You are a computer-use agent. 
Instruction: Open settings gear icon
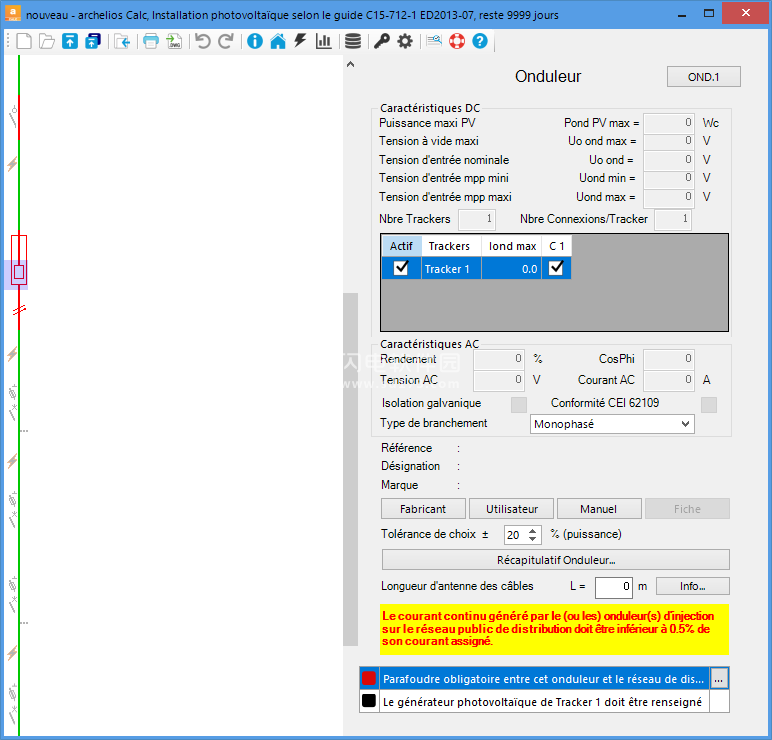405,41
